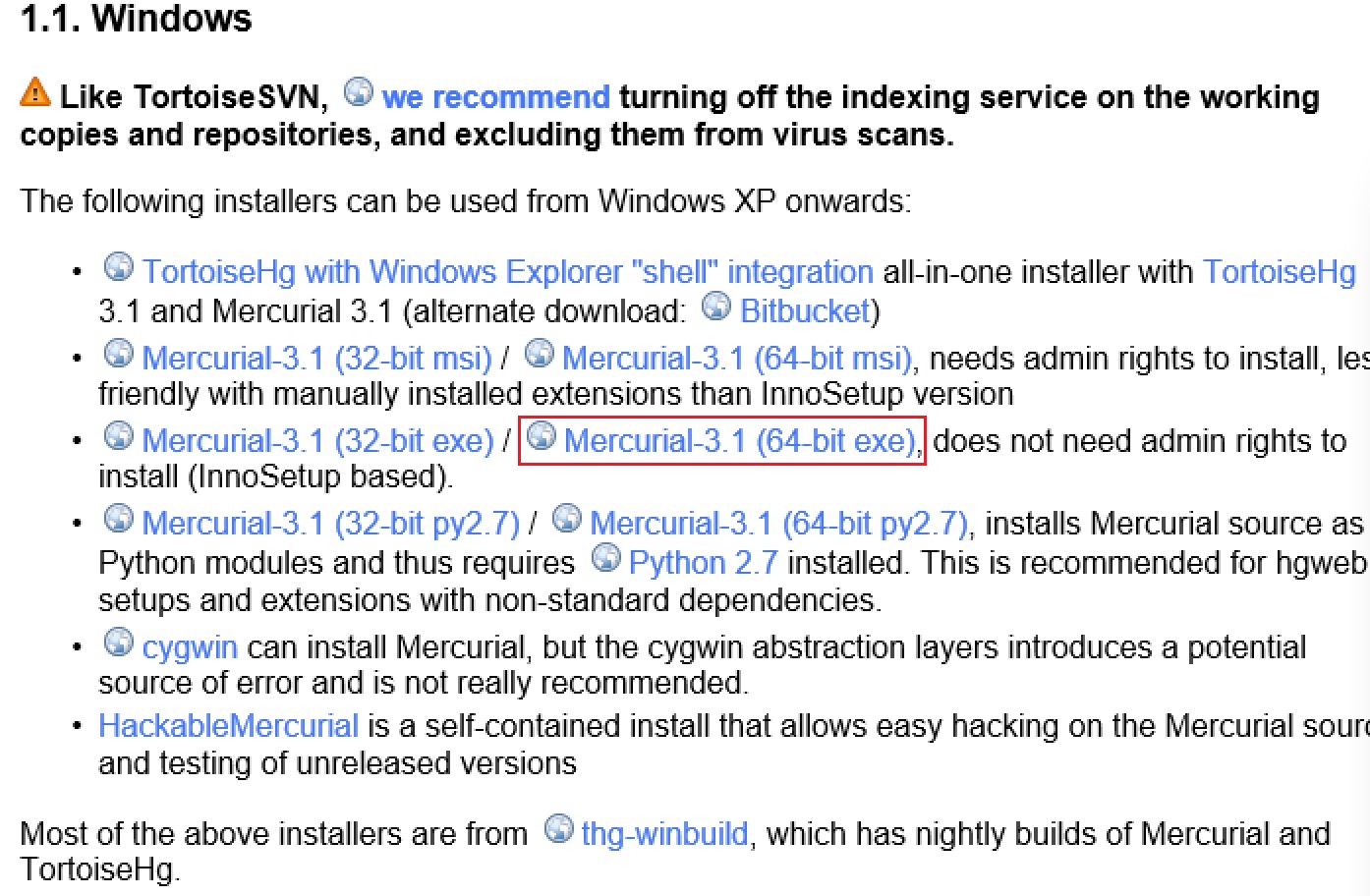Image resolution: width=1370 pixels, height=896 pixels.
Task: Download Mercurial-3.1 (32-bit msi)
Action: (316, 359)
